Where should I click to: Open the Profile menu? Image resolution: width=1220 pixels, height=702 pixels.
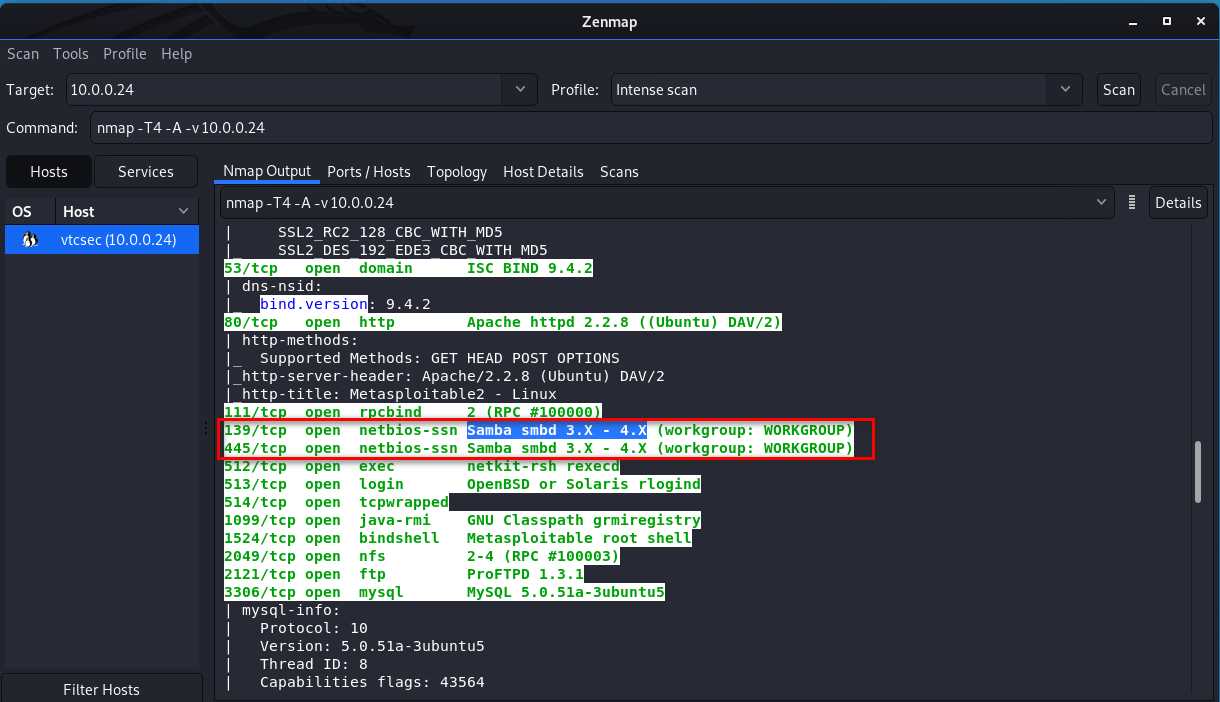pyautogui.click(x=125, y=54)
